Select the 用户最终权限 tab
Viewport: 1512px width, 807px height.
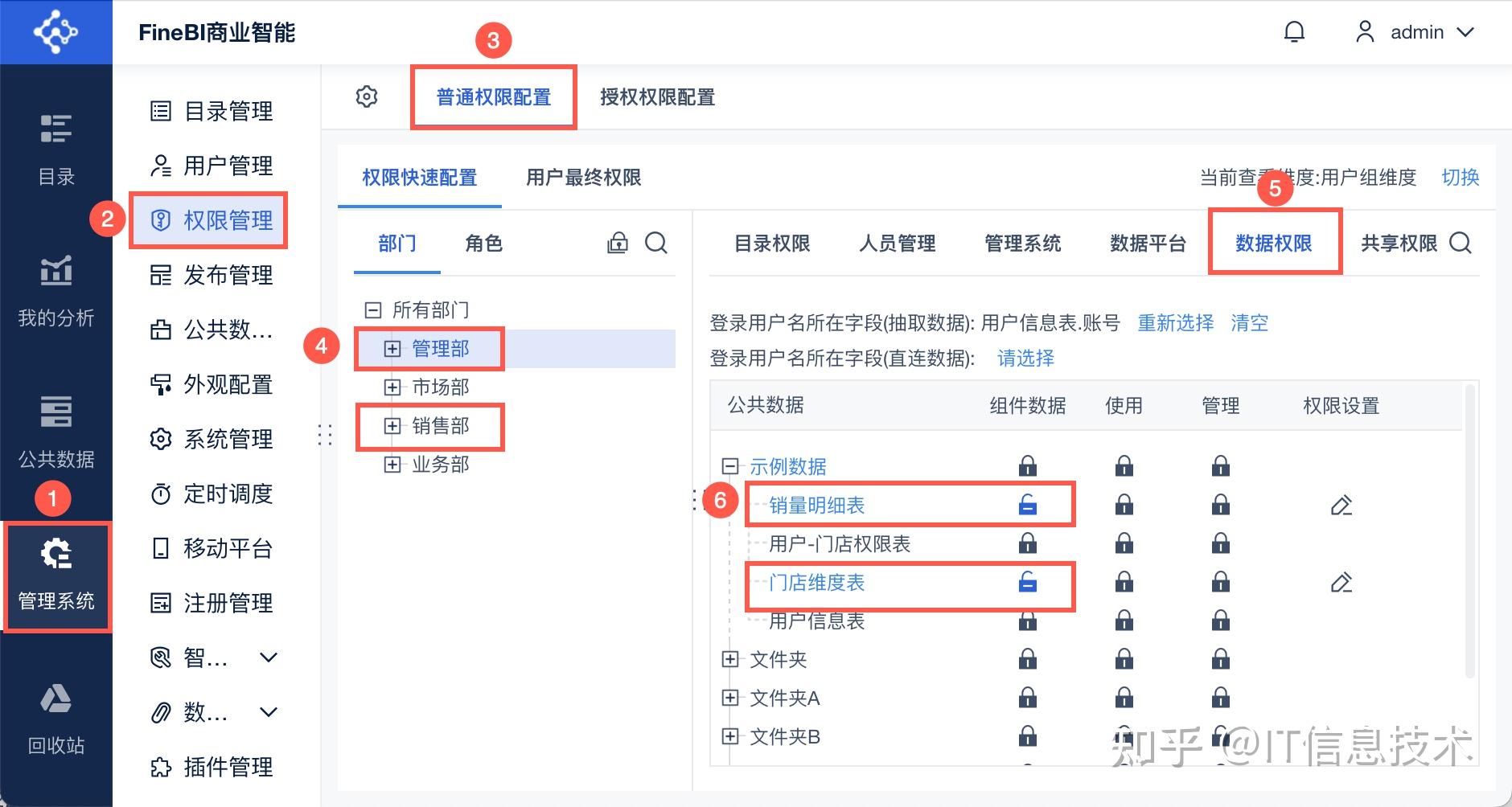pyautogui.click(x=583, y=178)
